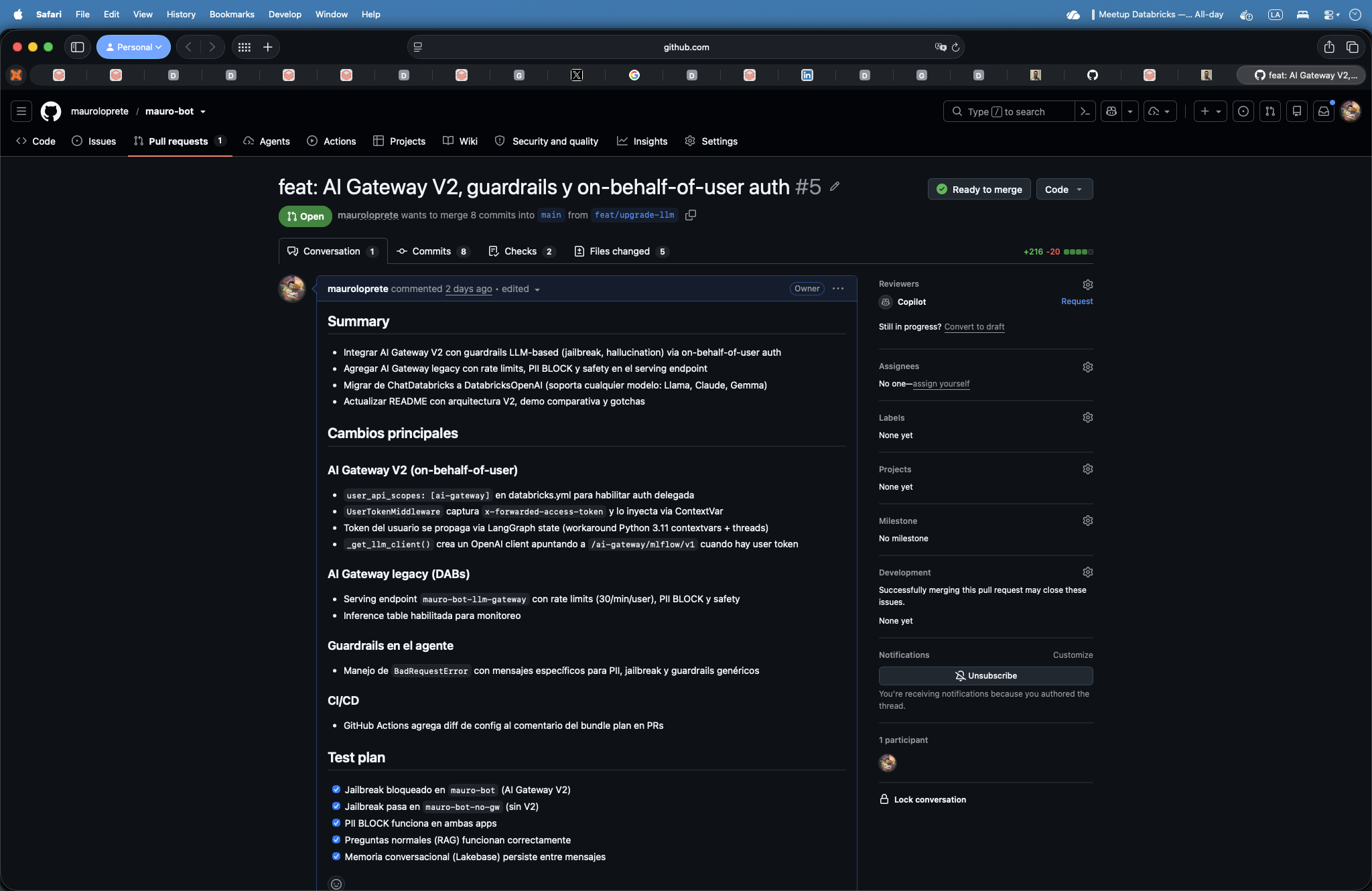Screen dimensions: 1372x891
Task: Open the comment's three-dot options menu
Action: tap(838, 289)
